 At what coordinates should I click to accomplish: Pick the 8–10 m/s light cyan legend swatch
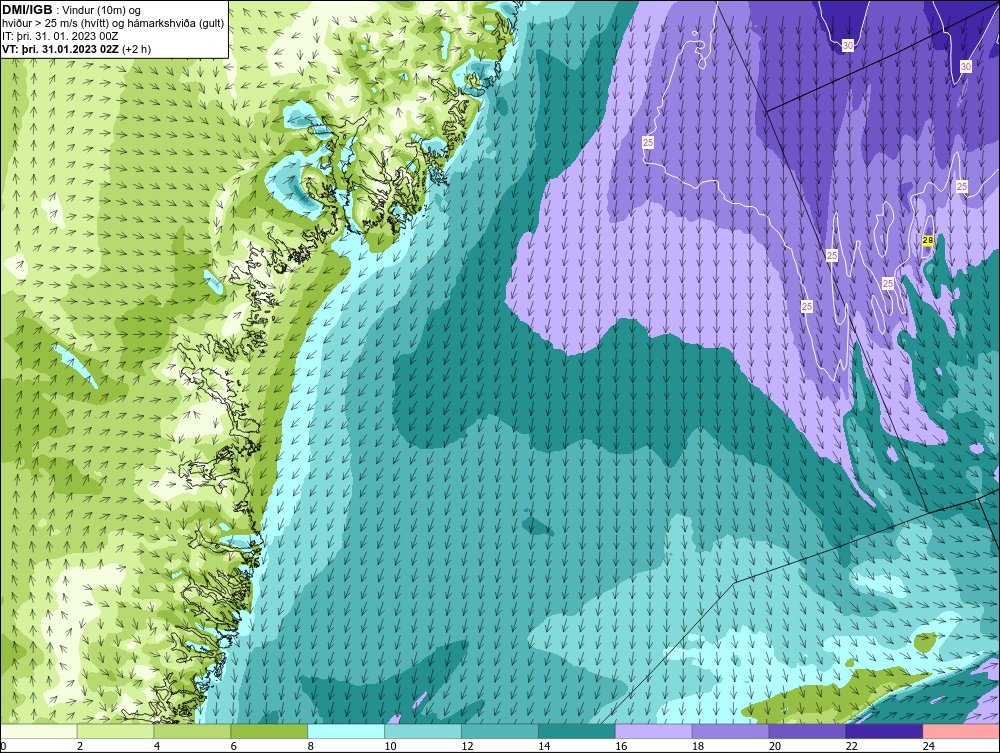(346, 731)
